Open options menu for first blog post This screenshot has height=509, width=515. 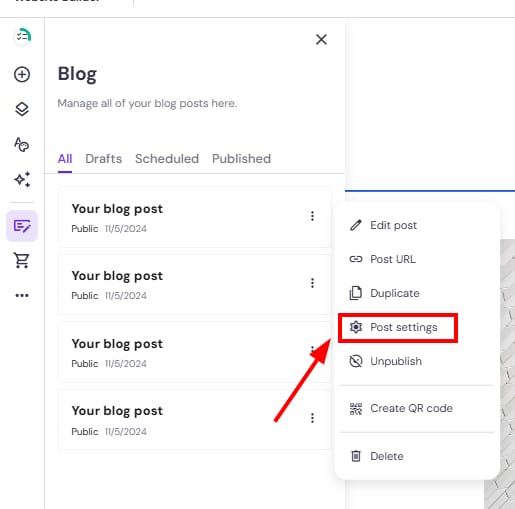pyautogui.click(x=312, y=216)
